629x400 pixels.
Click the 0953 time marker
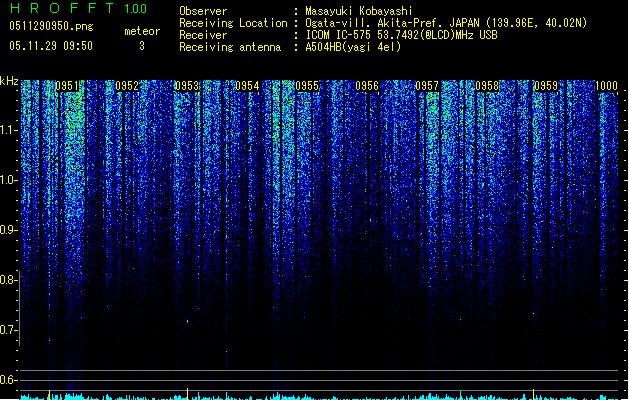pyautogui.click(x=187, y=86)
